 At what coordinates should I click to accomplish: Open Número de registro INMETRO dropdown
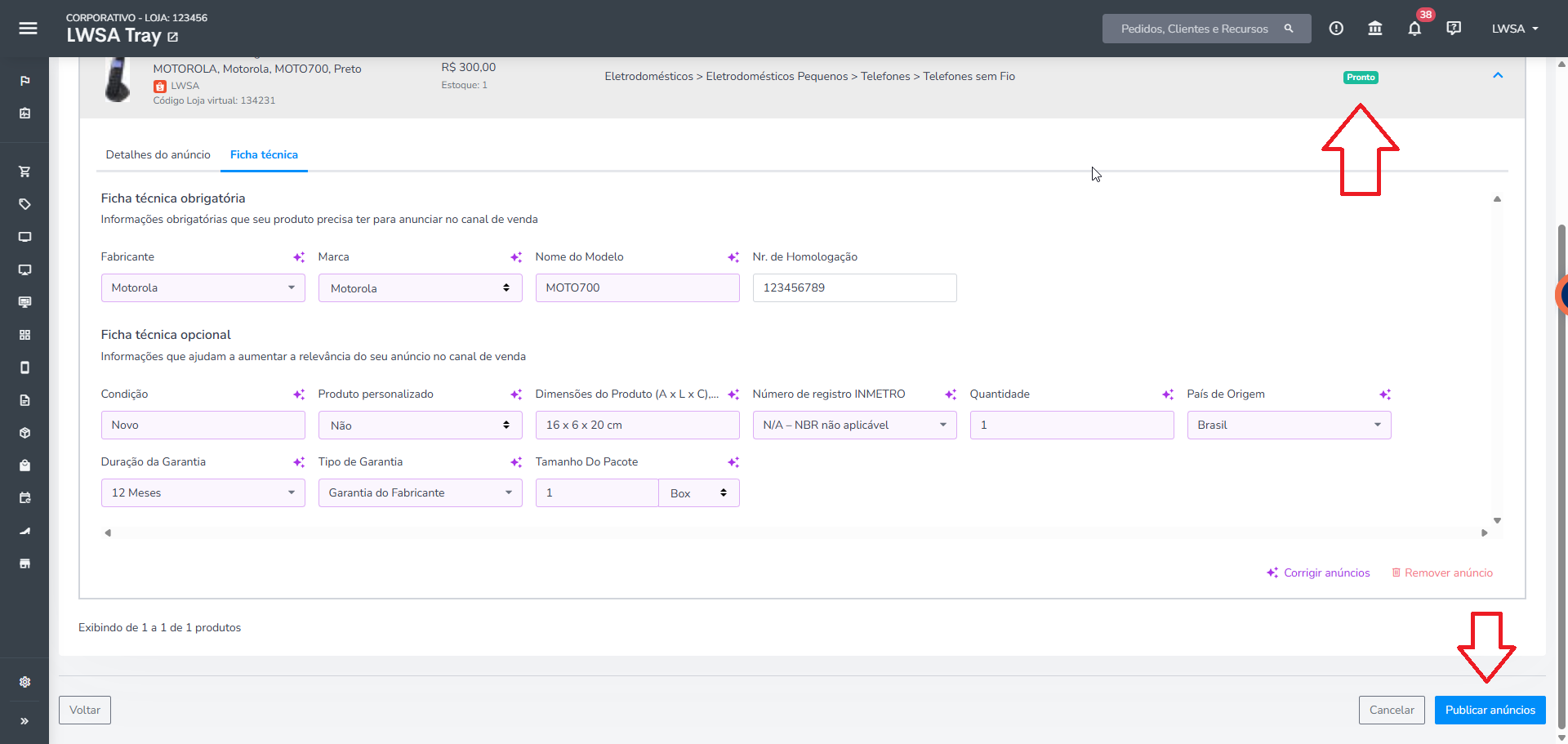tap(854, 425)
